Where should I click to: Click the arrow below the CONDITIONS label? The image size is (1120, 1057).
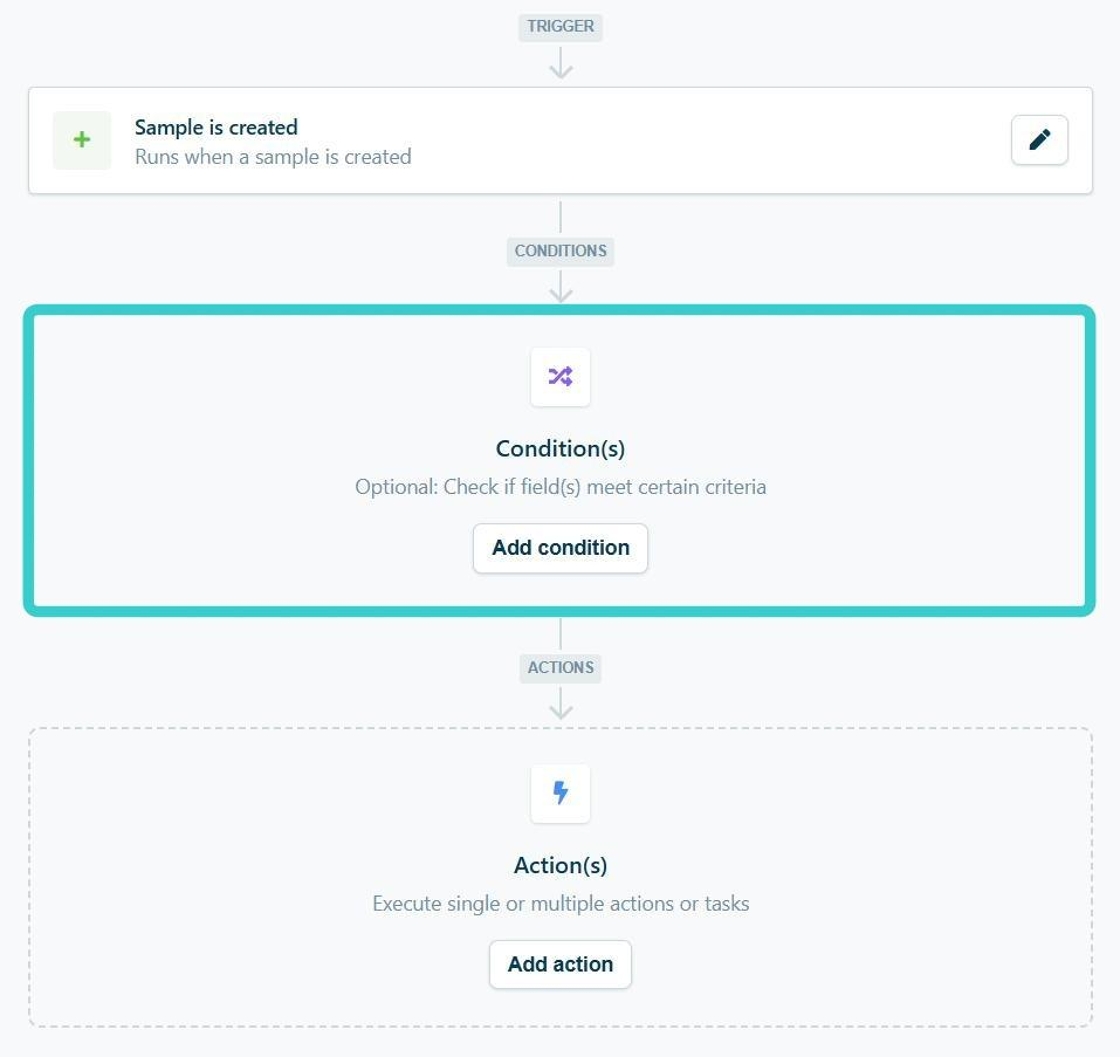coord(561,287)
